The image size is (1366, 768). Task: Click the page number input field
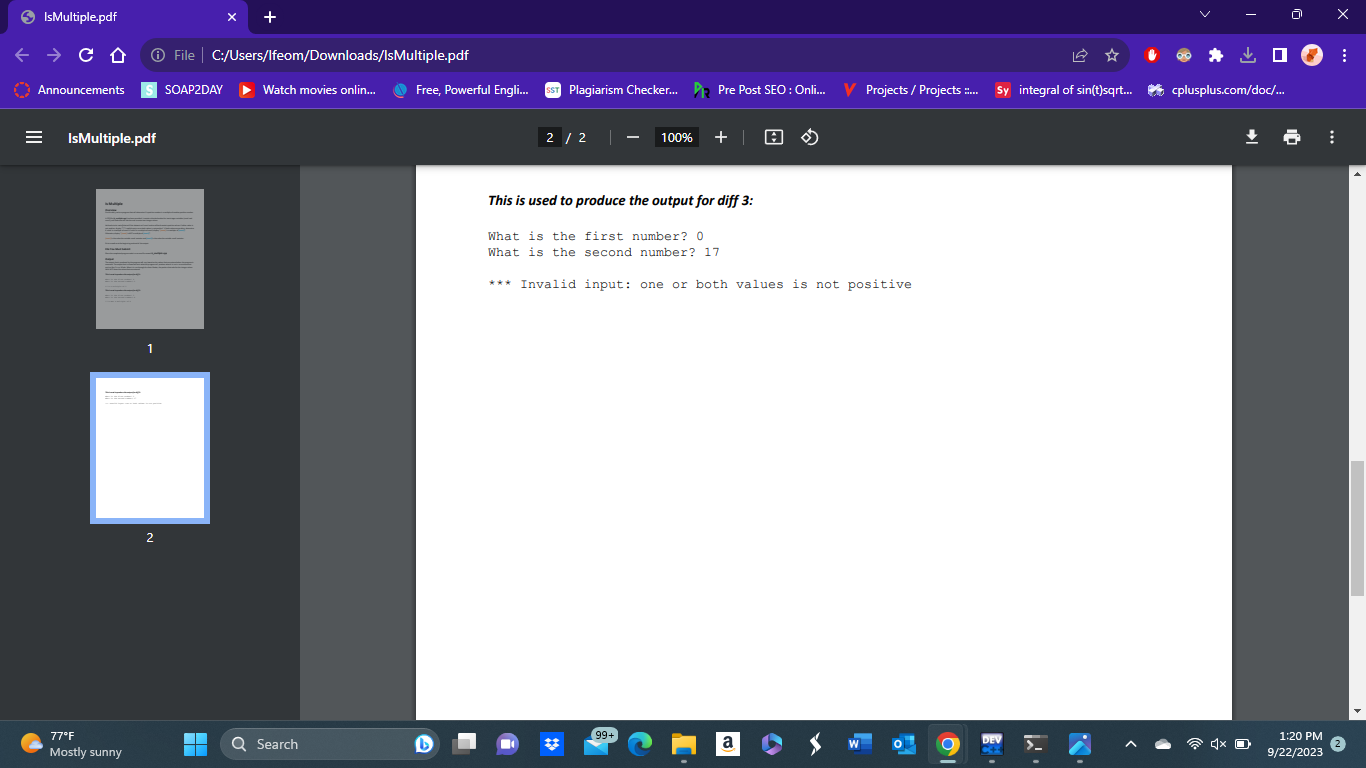(550, 137)
